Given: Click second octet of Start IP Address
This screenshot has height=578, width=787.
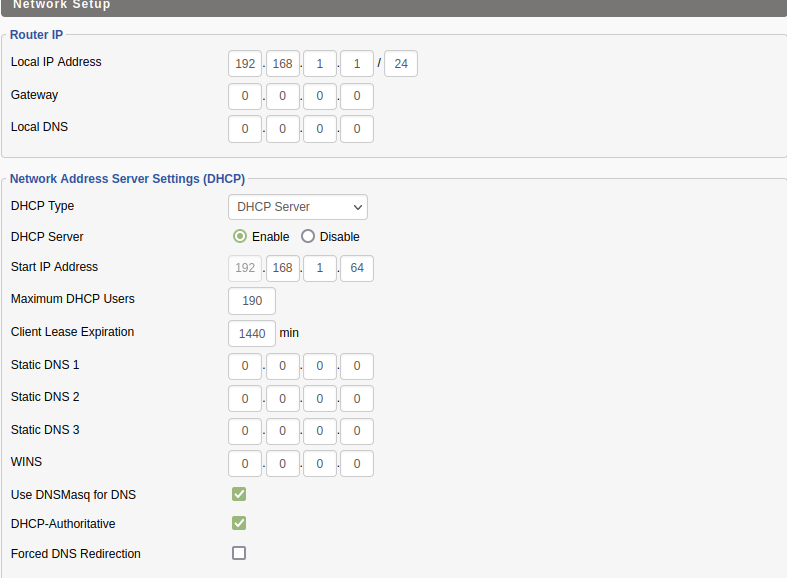Looking at the screenshot, I should pos(283,268).
